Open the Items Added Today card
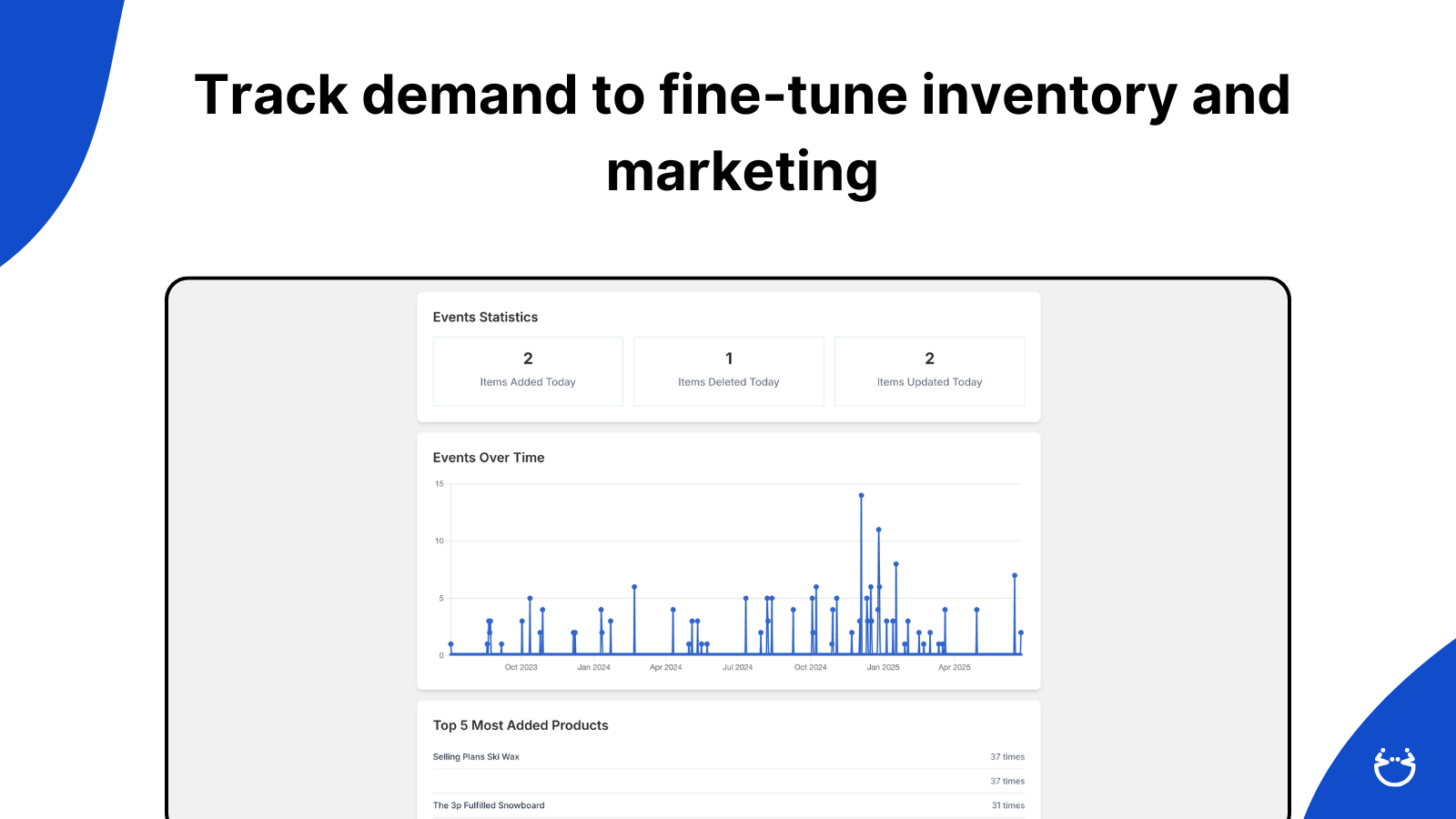Screen dimensions: 1456x819 coord(528,371)
